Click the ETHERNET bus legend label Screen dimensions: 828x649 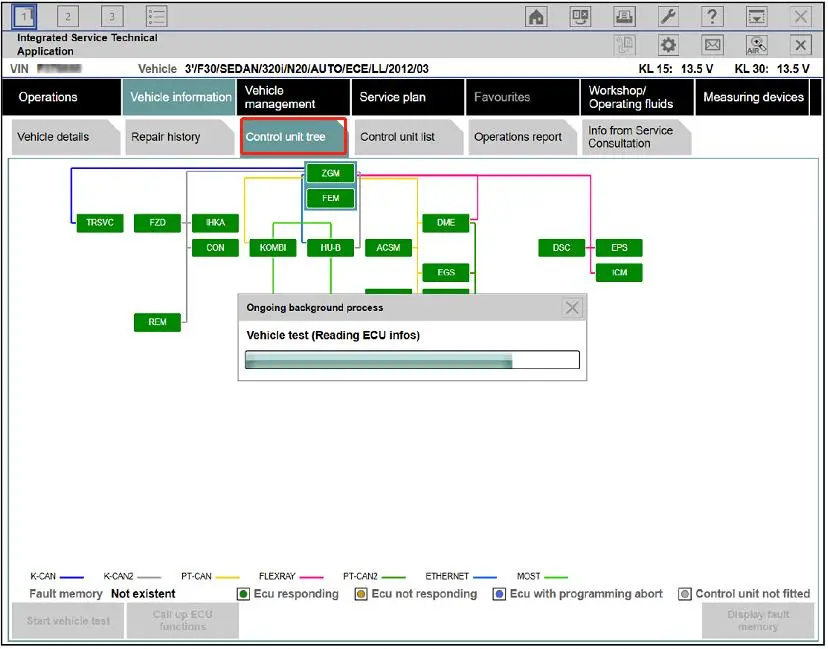447,577
